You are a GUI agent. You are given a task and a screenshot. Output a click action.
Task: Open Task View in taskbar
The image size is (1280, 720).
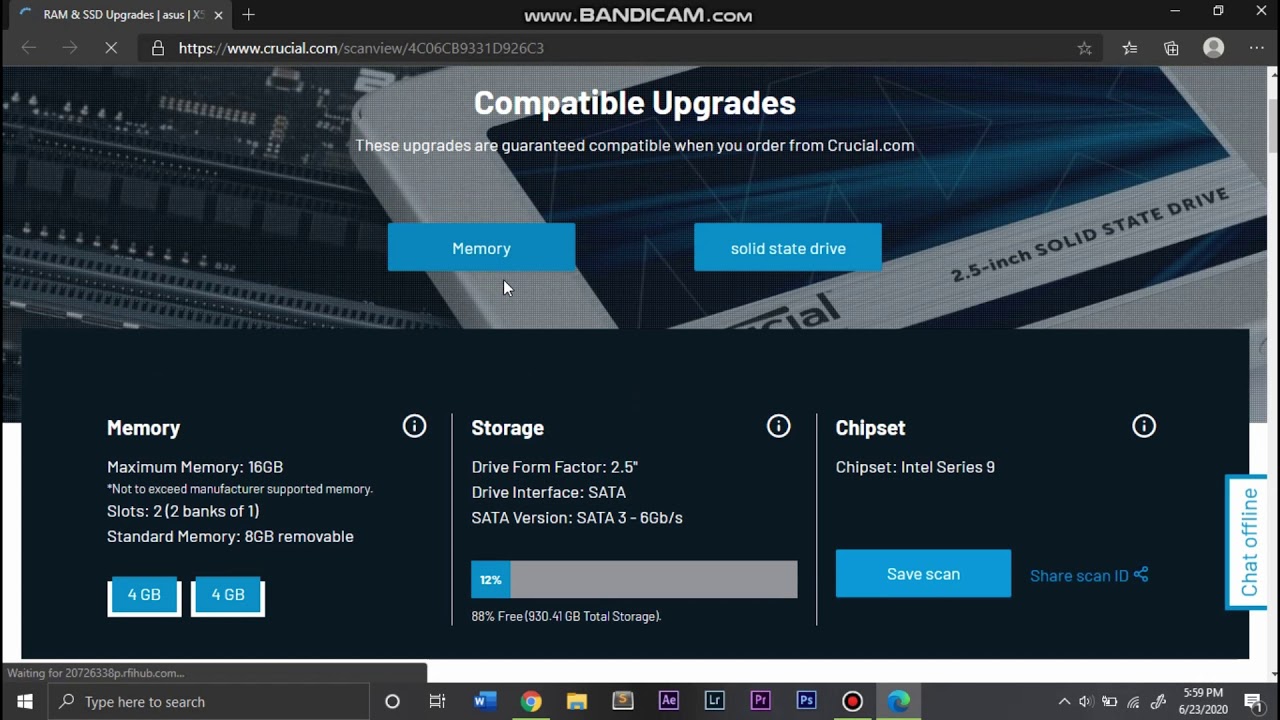[x=437, y=701]
